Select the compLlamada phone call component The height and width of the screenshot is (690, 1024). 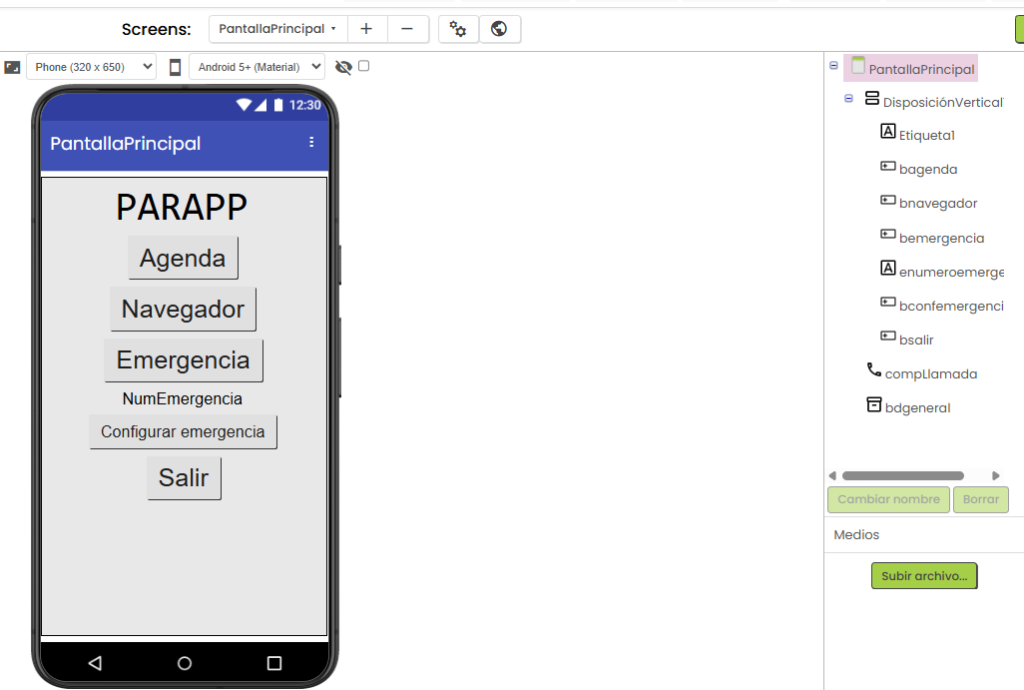pos(930,374)
